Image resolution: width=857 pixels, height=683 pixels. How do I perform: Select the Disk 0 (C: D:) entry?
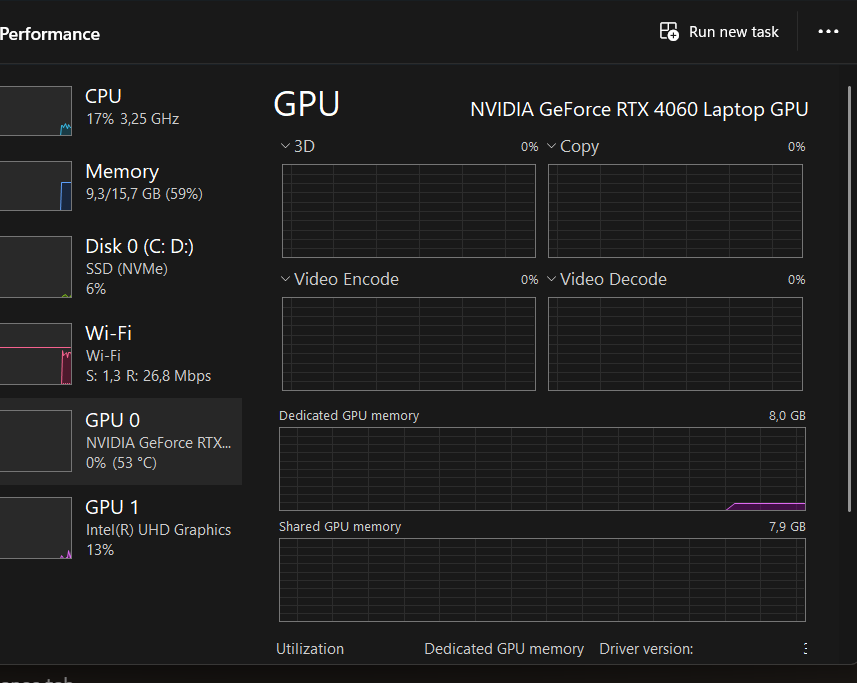pos(121,267)
